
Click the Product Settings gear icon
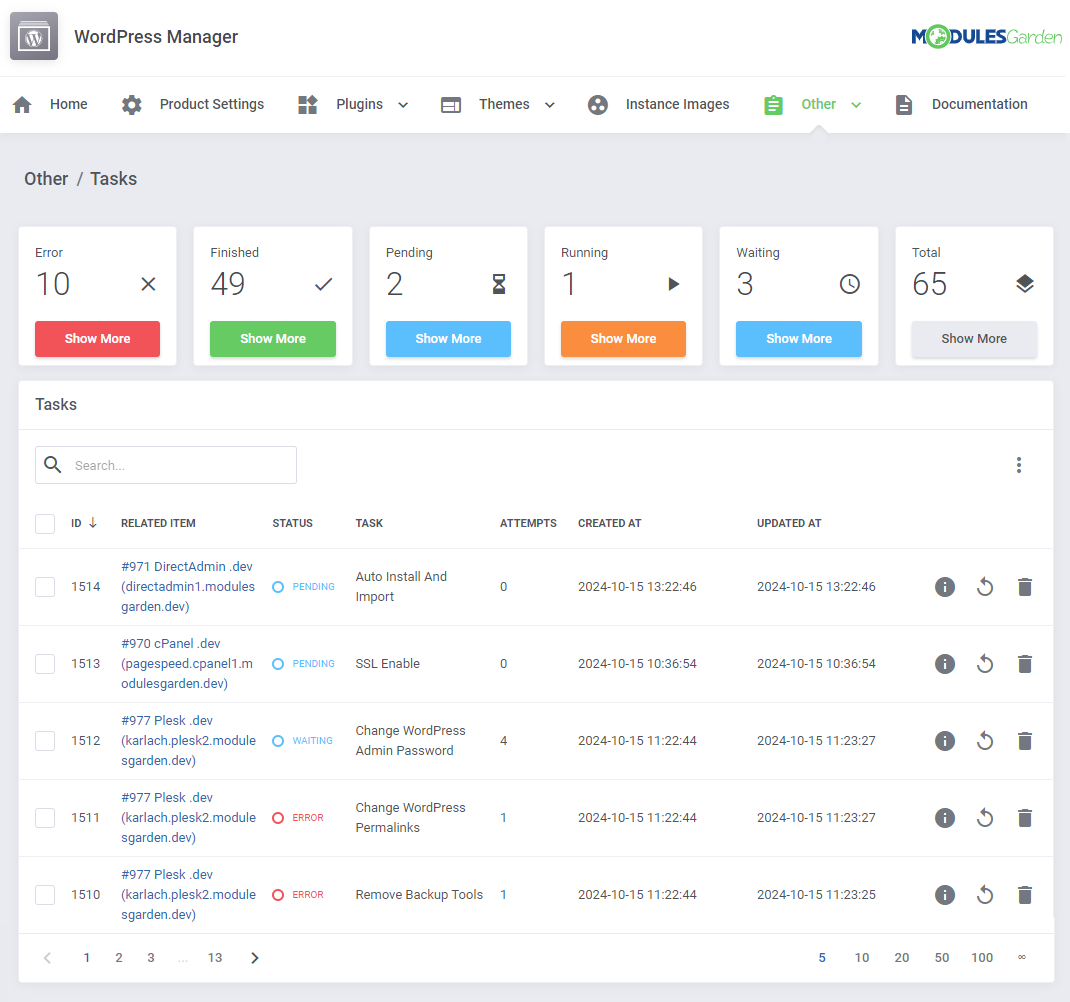pos(132,104)
